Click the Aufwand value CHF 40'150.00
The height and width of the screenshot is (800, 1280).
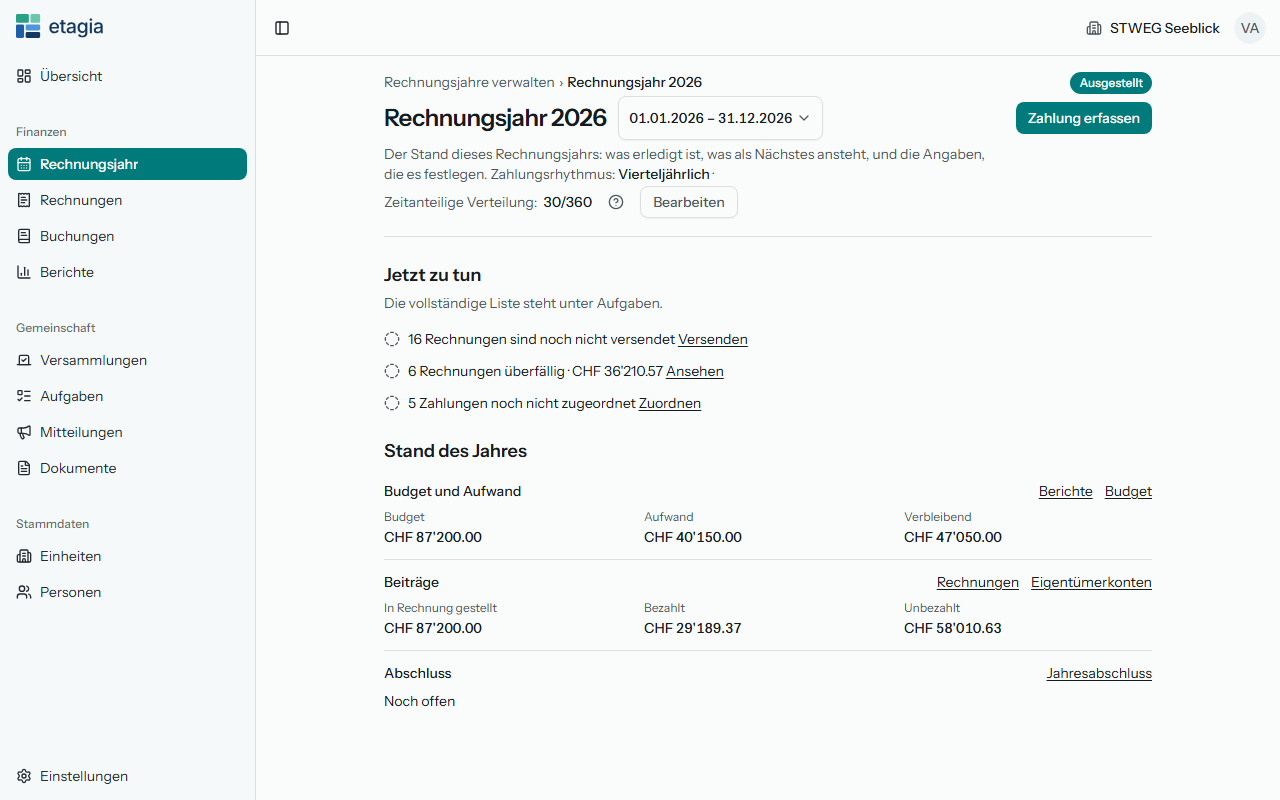(693, 537)
